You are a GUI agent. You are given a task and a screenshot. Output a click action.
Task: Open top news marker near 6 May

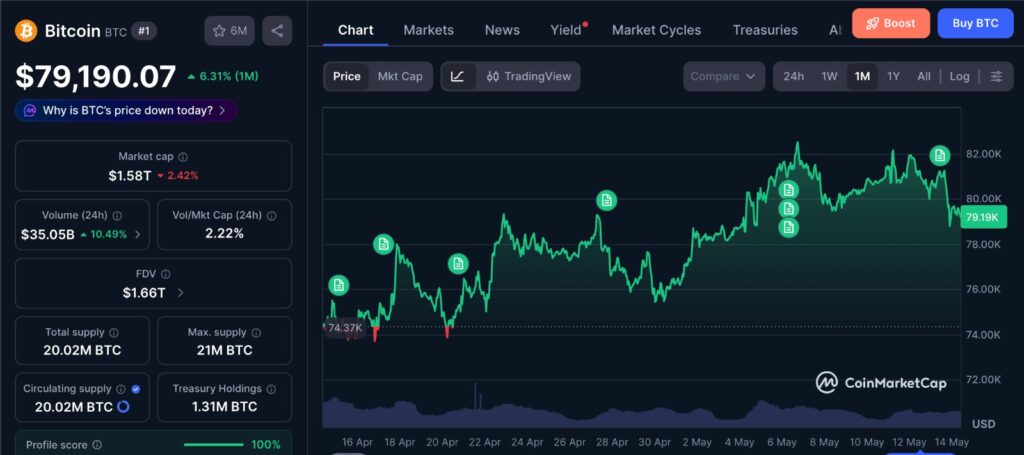point(789,190)
